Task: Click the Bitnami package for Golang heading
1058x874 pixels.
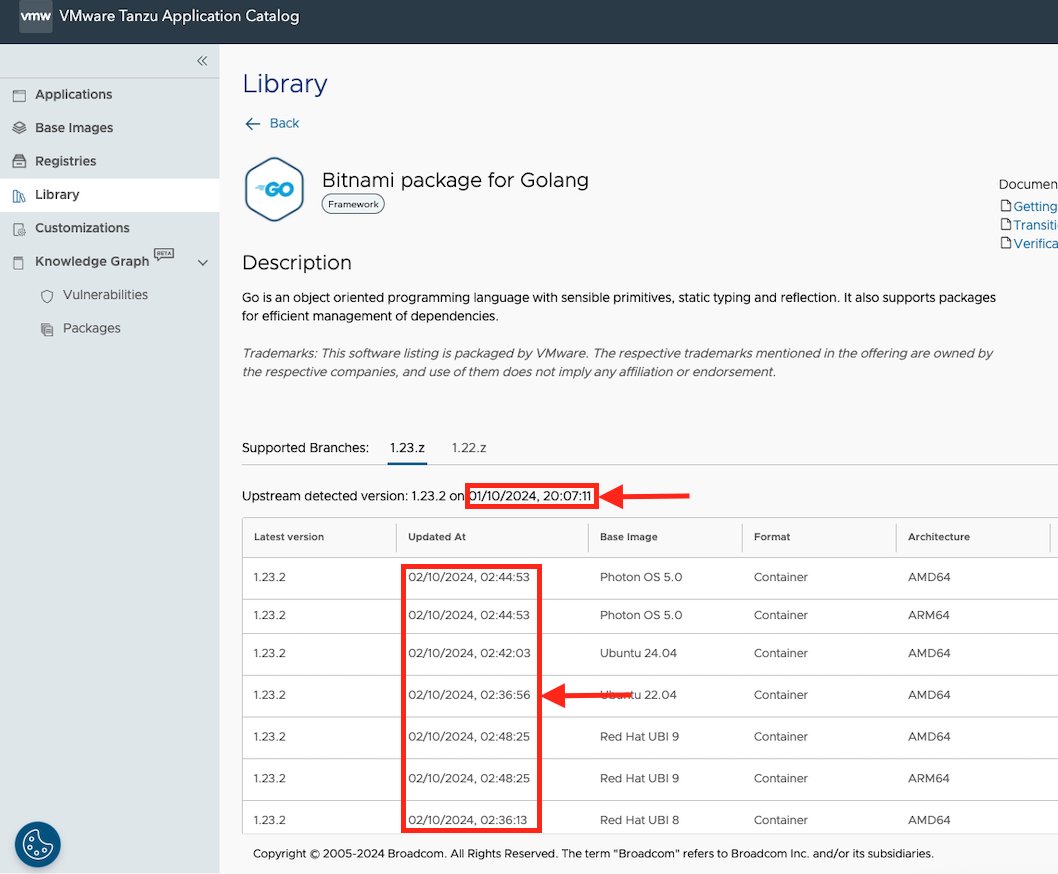Action: coord(455,180)
